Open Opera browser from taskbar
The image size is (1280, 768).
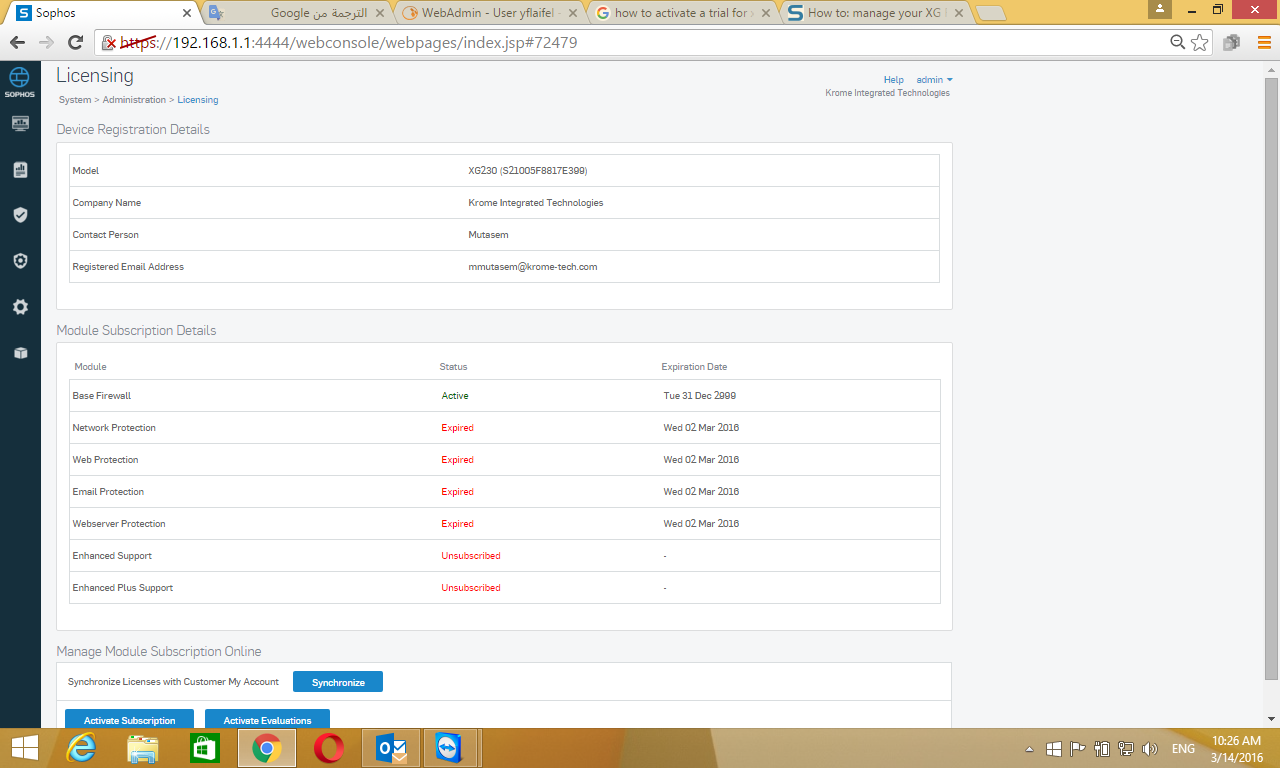pos(329,748)
